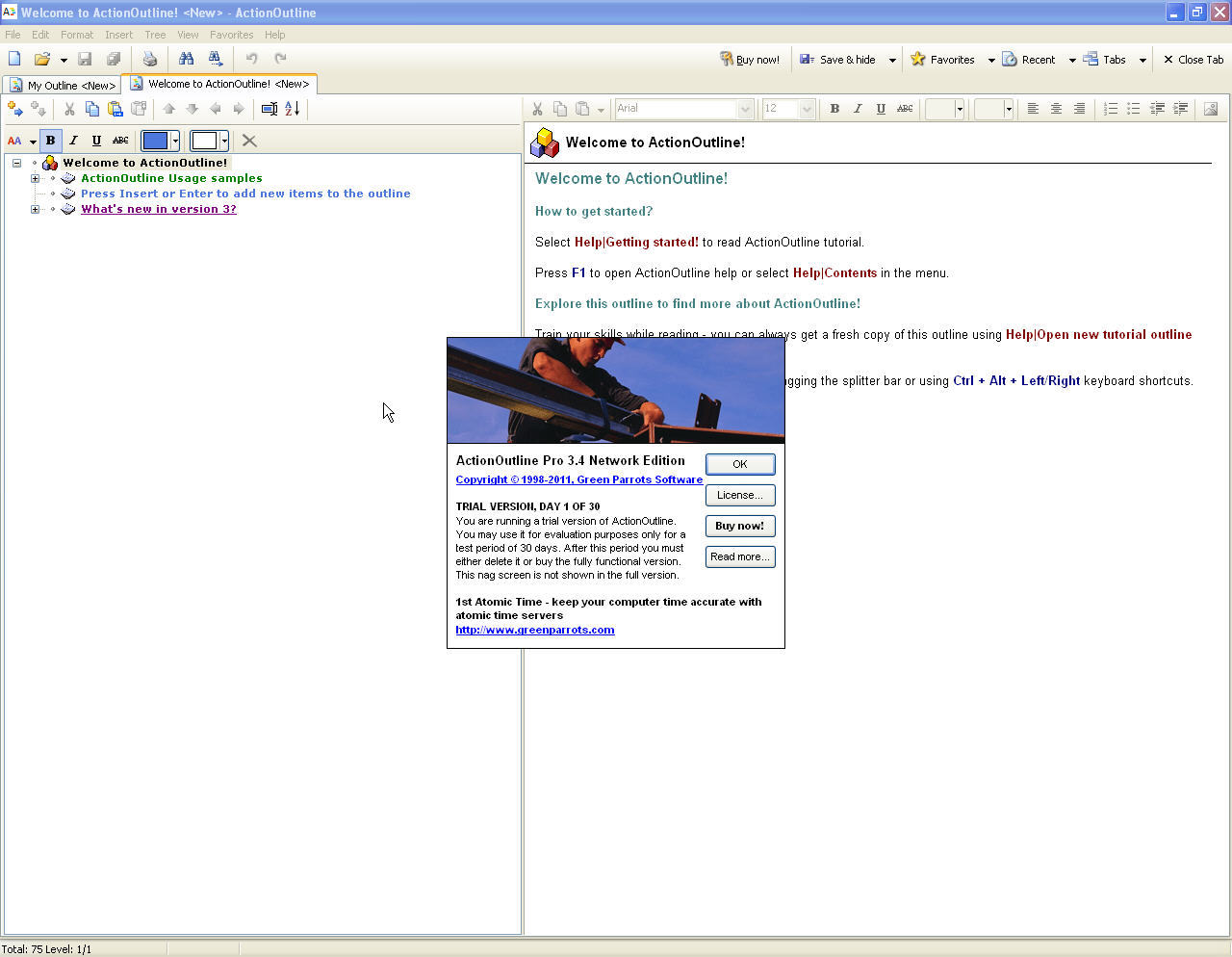Viewport: 1232px width, 957px height.
Task: Move the tree item right
Action: [x=239, y=109]
